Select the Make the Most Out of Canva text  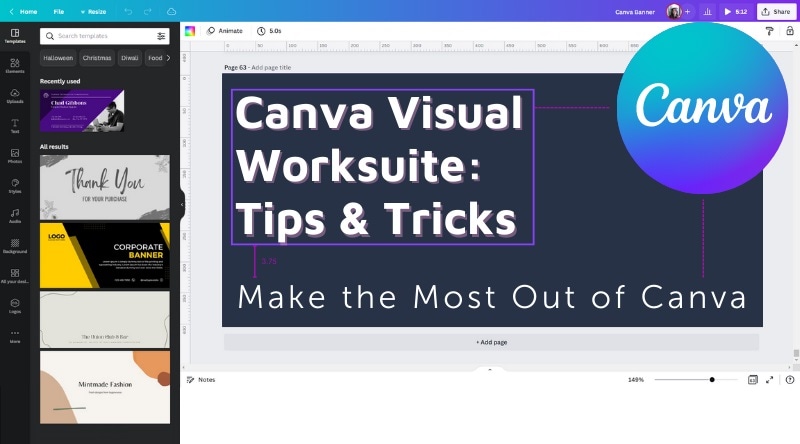[x=492, y=297]
